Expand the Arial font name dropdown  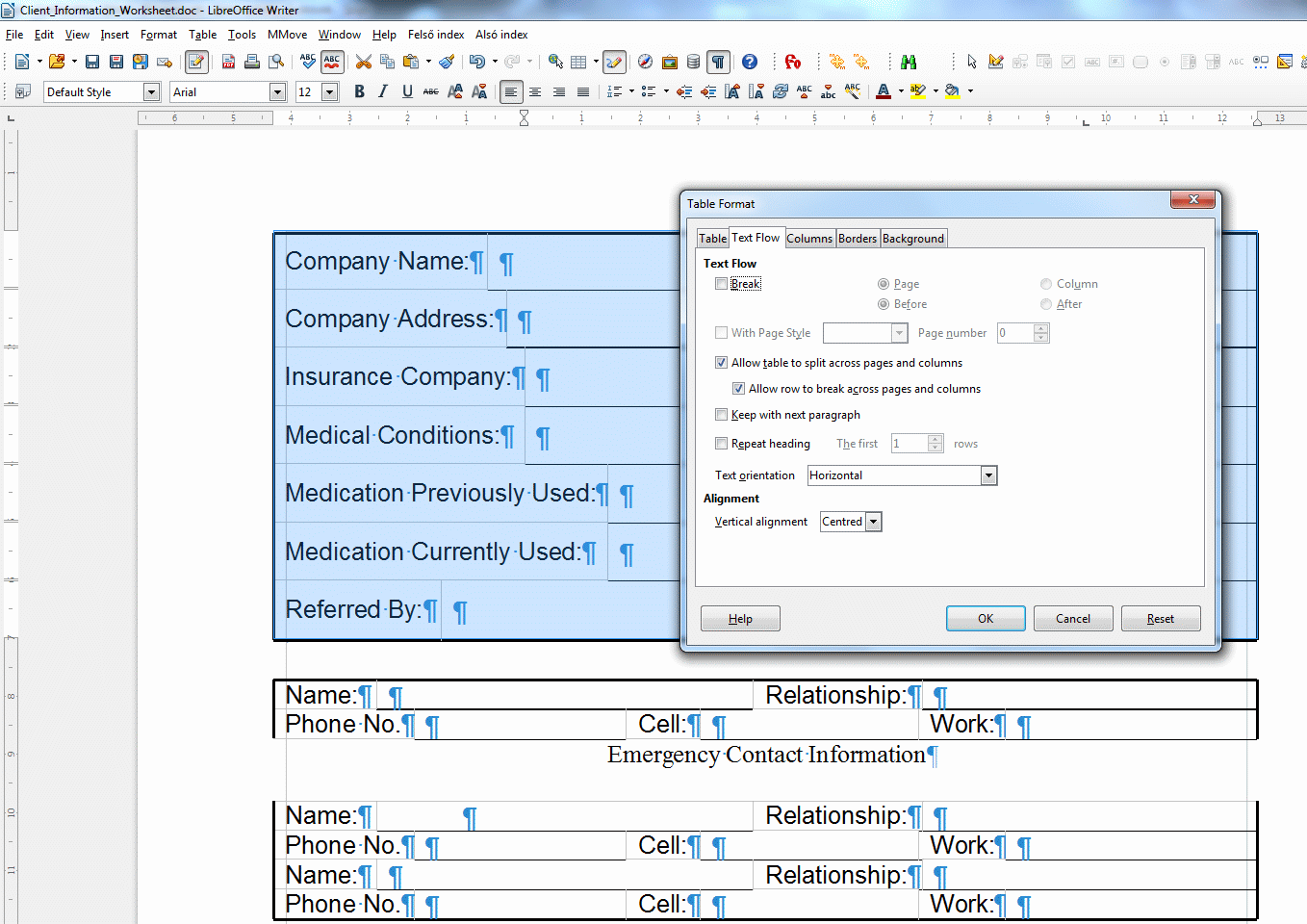pos(277,92)
